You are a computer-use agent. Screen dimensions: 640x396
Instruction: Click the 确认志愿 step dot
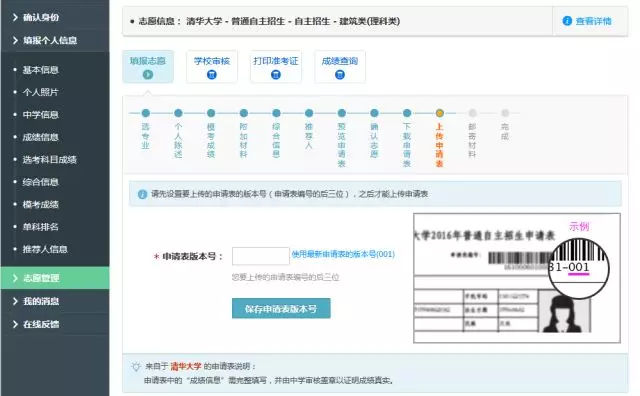click(374, 113)
